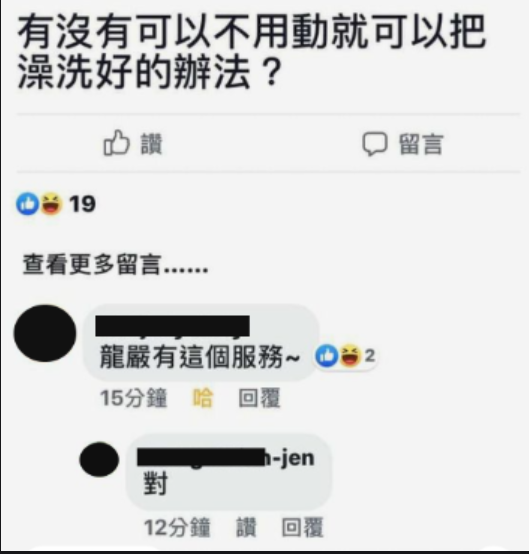Open the laughing reaction emoji beside 19
The width and height of the screenshot is (529, 554).
[x=51, y=204]
